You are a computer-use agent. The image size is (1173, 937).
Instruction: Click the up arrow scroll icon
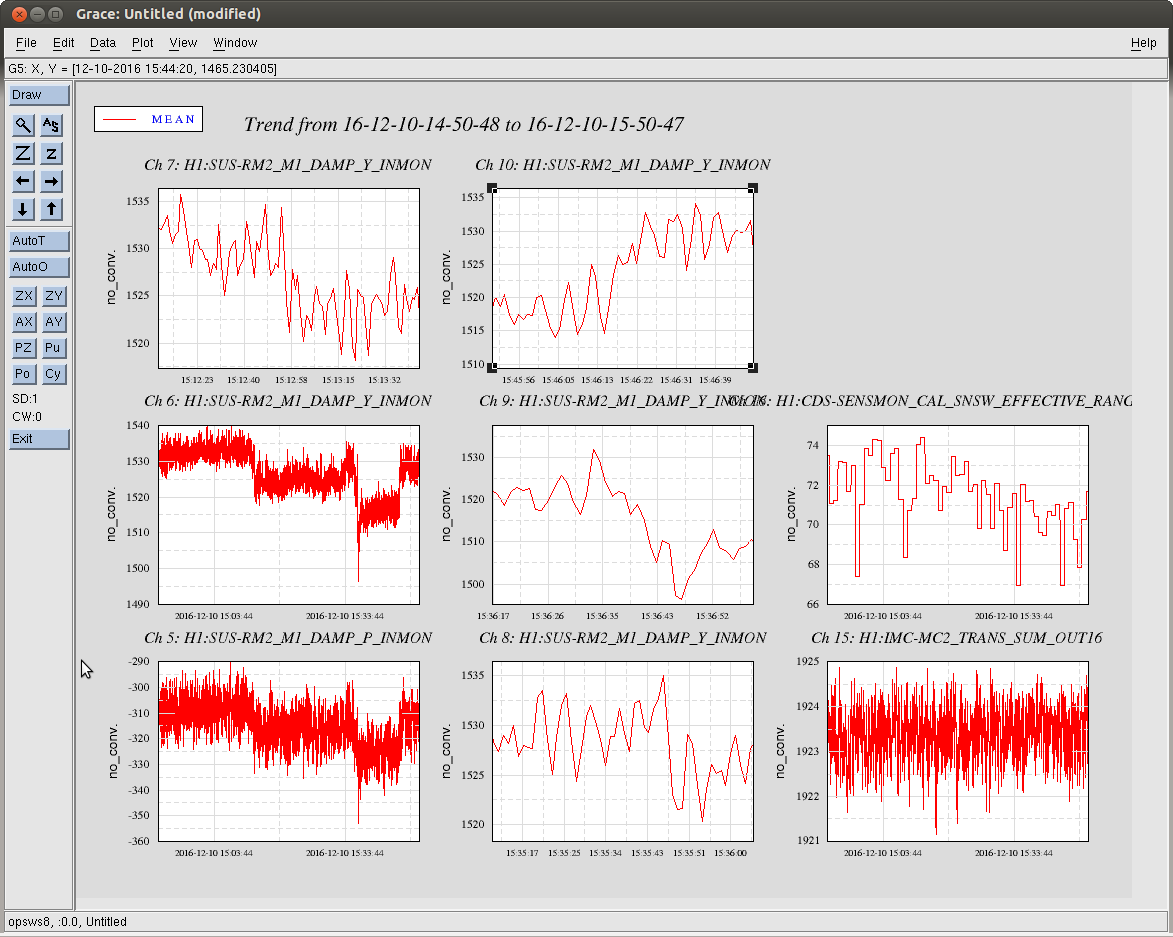point(51,209)
